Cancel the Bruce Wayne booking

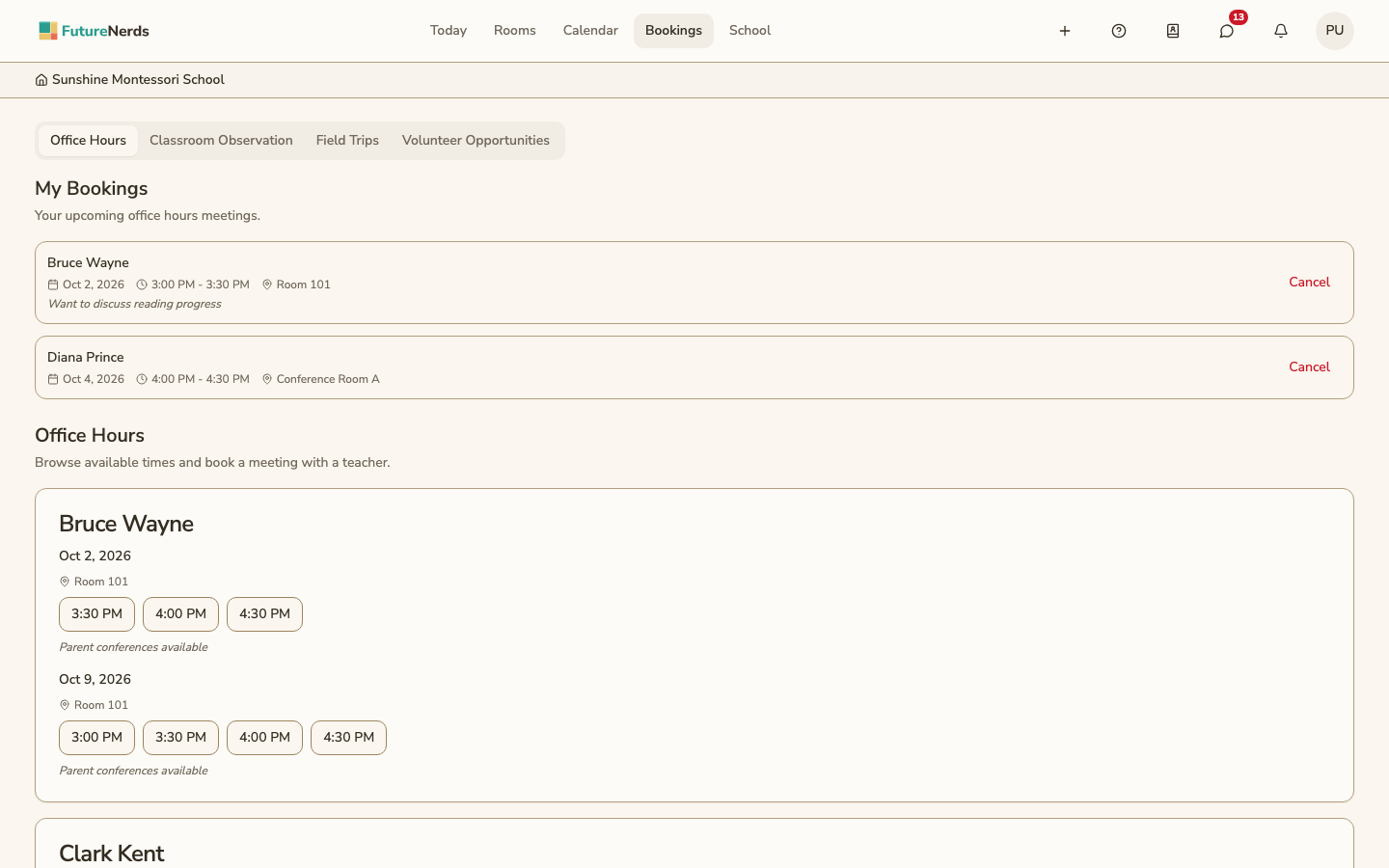coord(1309,283)
